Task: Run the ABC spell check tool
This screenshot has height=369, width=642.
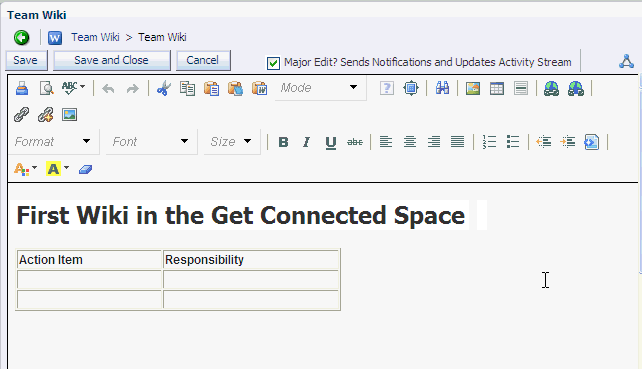Action: pos(69,88)
